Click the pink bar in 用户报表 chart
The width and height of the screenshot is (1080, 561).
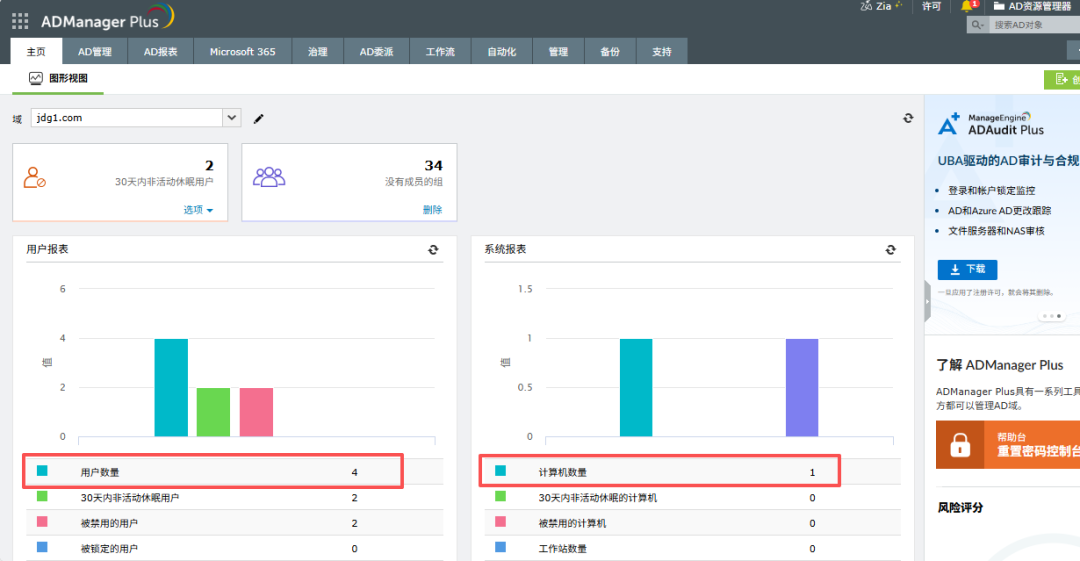pos(256,412)
